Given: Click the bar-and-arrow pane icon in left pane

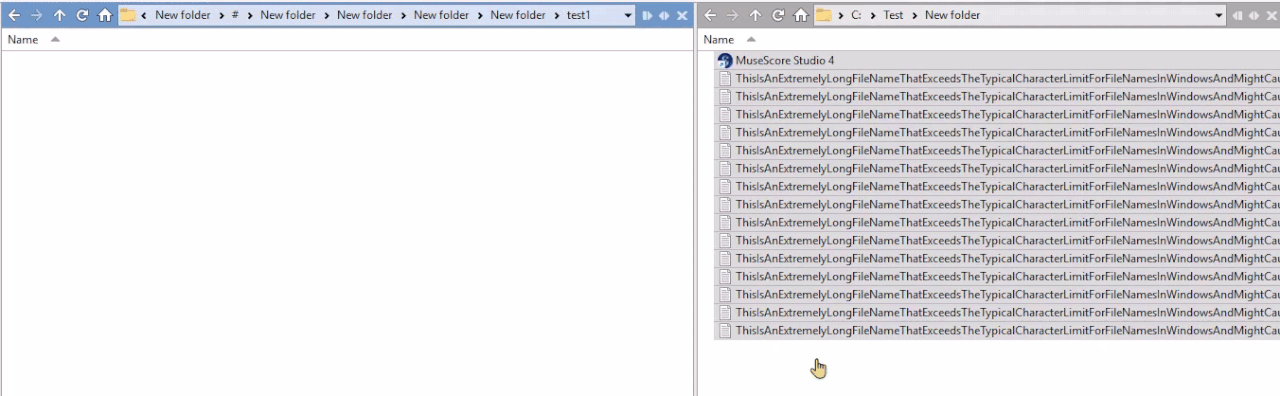Looking at the screenshot, I should pyautogui.click(x=648, y=15).
